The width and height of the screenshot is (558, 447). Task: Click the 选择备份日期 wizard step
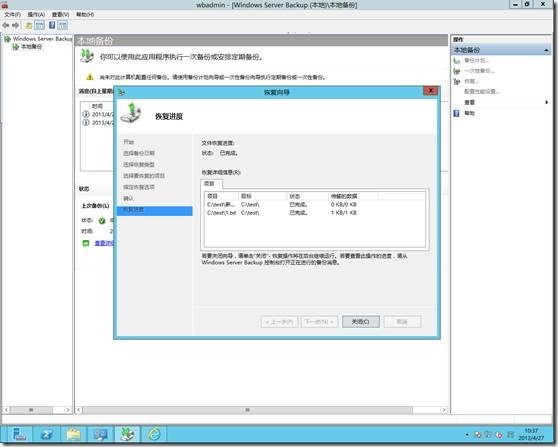[139, 153]
